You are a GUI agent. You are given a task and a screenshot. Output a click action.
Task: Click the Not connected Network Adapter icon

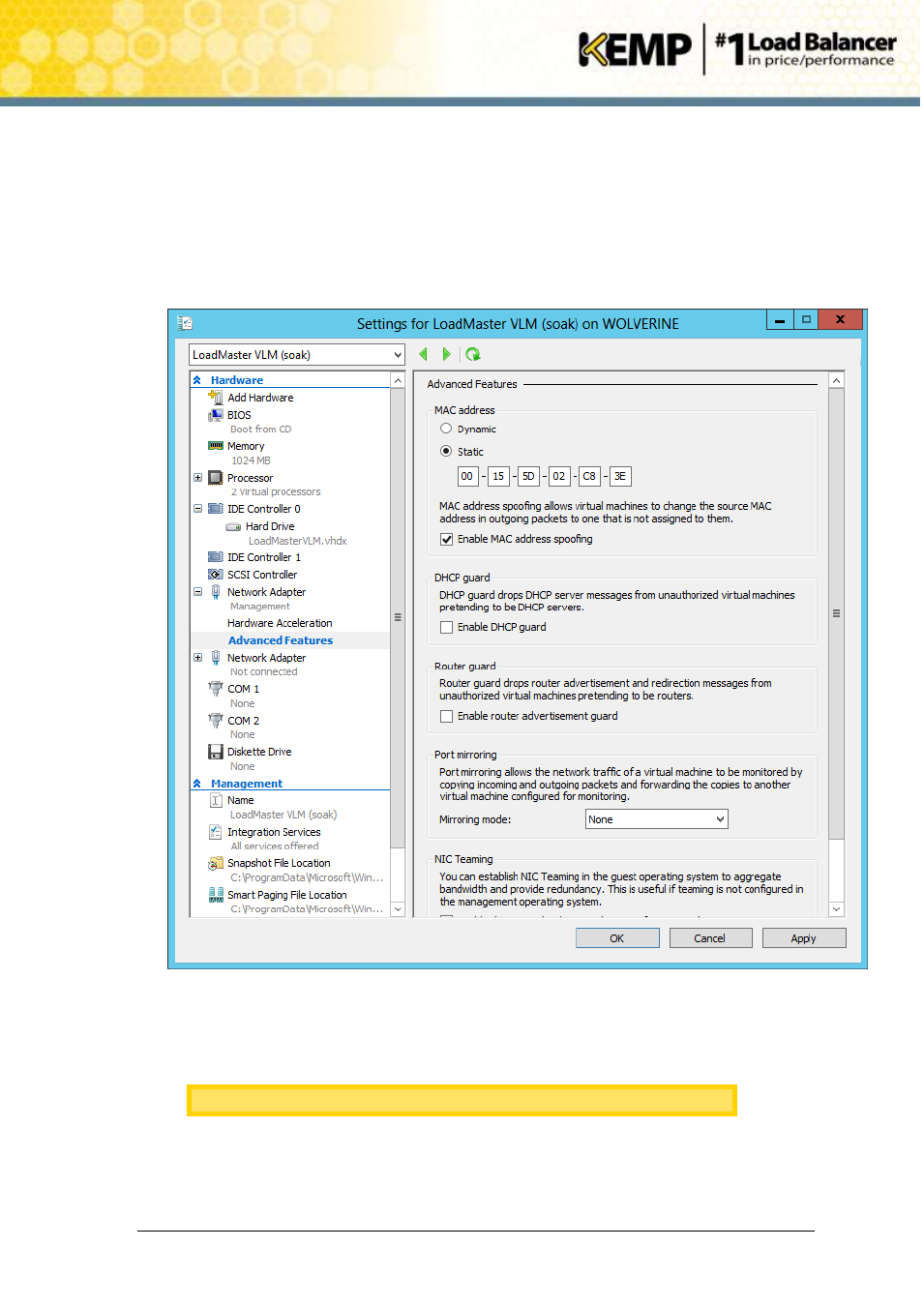click(216, 658)
